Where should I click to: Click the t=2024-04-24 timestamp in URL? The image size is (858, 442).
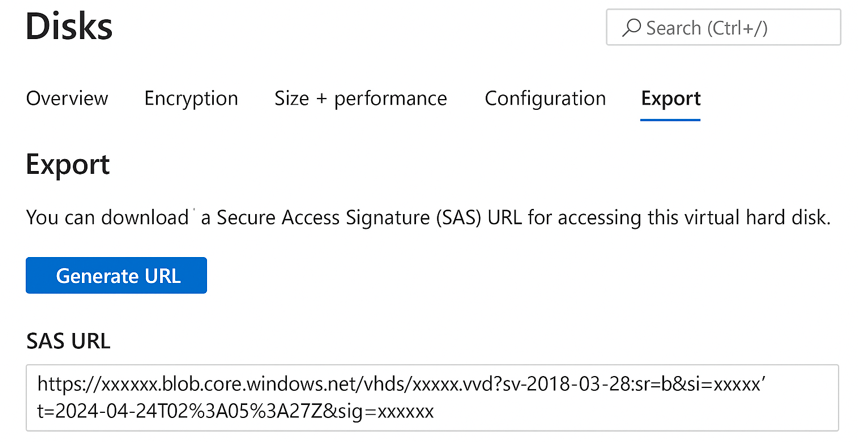pyautogui.click(x=107, y=411)
